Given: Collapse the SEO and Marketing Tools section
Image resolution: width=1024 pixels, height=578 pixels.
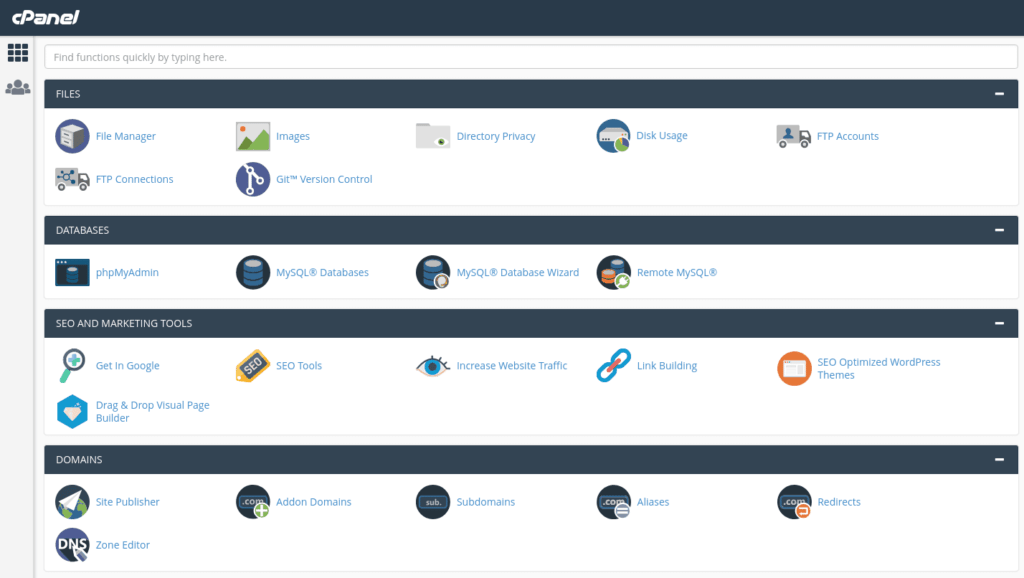Looking at the screenshot, I should click(999, 324).
